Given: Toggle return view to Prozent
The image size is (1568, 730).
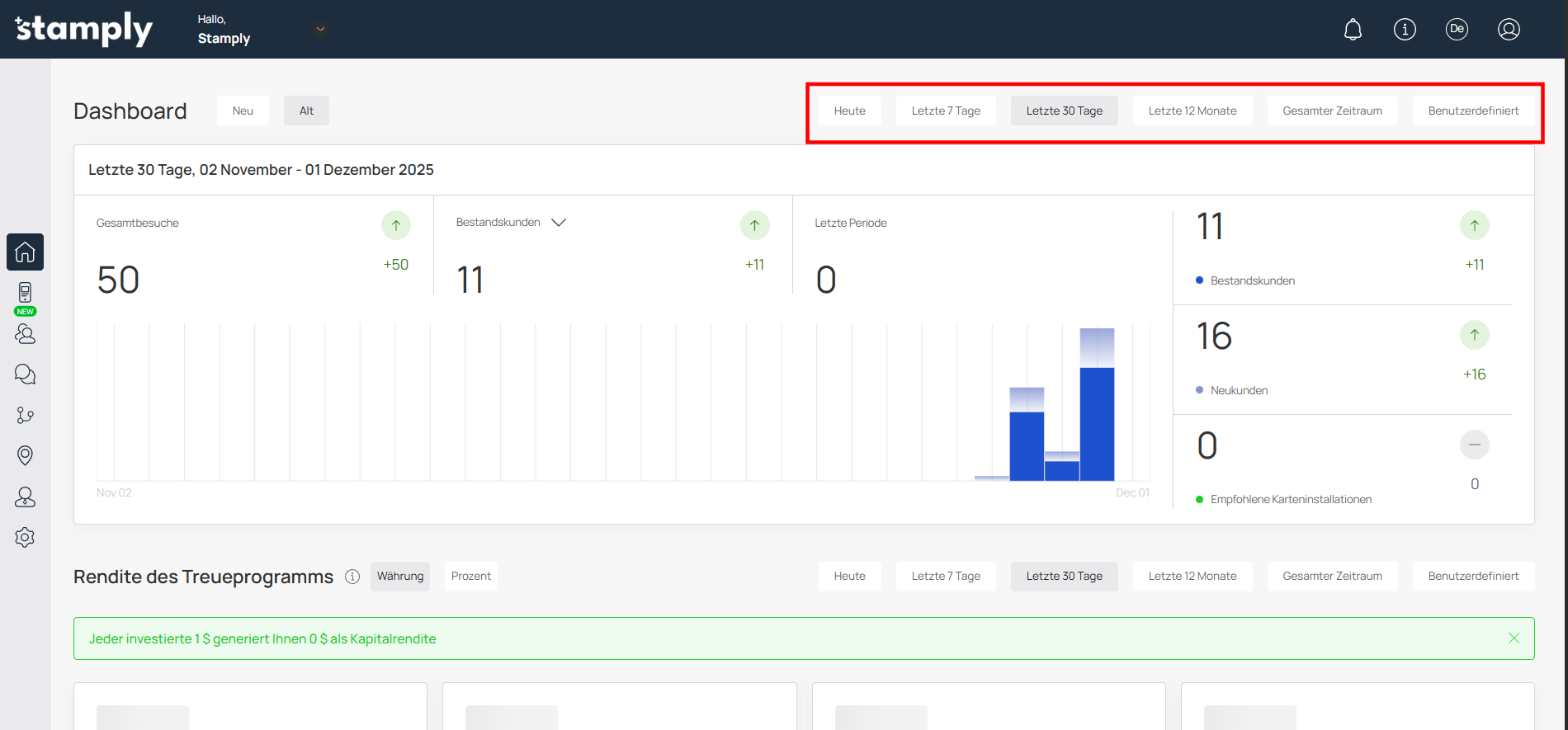Looking at the screenshot, I should point(470,576).
